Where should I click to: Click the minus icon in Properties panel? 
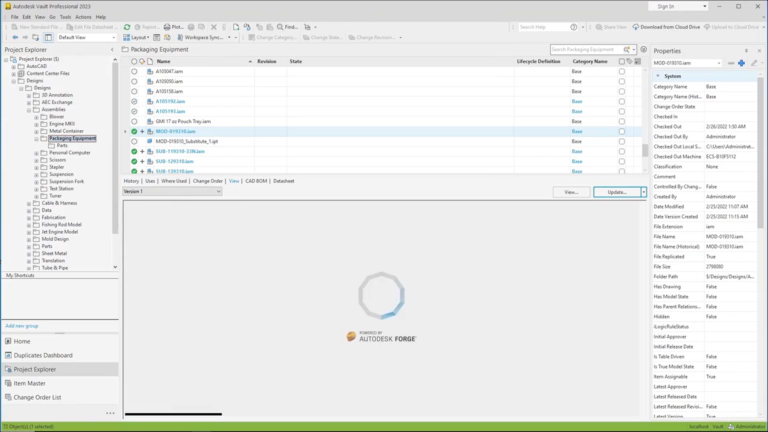pos(731,63)
